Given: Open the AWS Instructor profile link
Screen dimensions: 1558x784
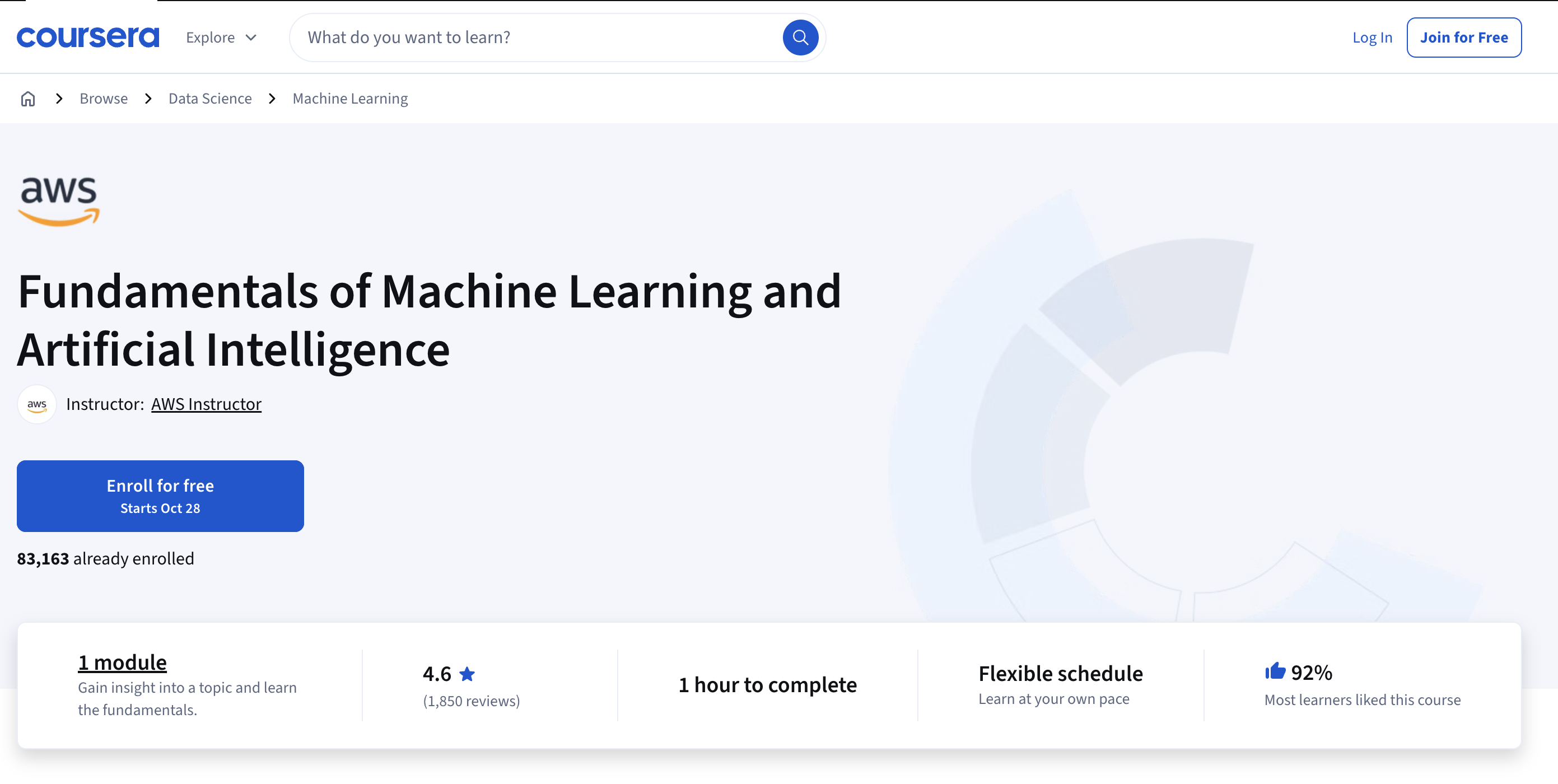Looking at the screenshot, I should pyautogui.click(x=206, y=404).
